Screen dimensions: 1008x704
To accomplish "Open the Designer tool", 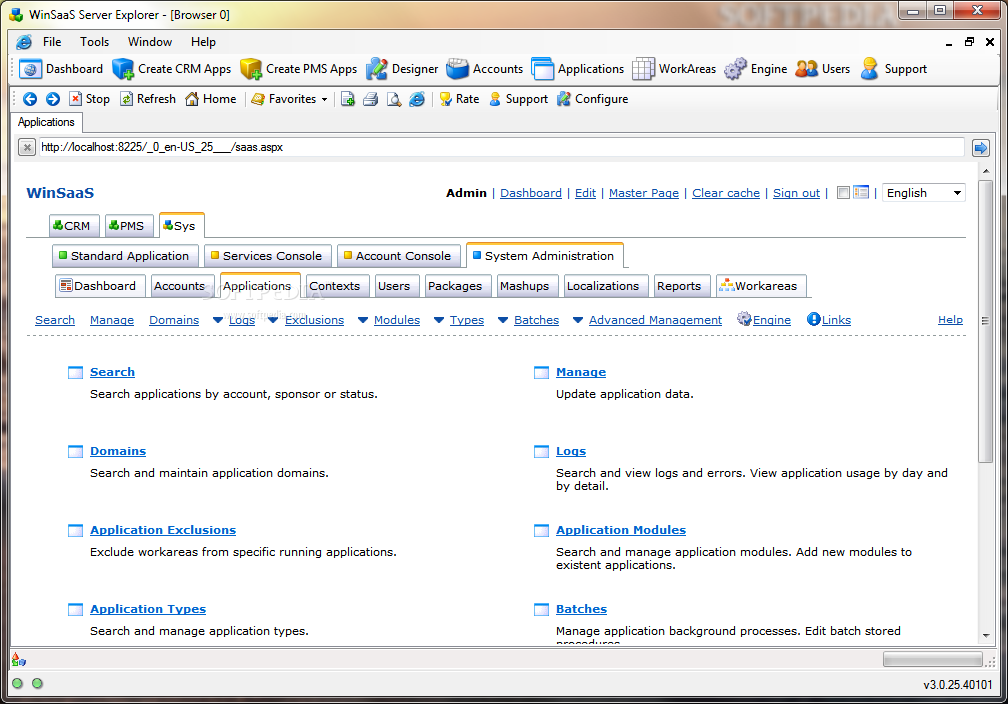I will (402, 69).
